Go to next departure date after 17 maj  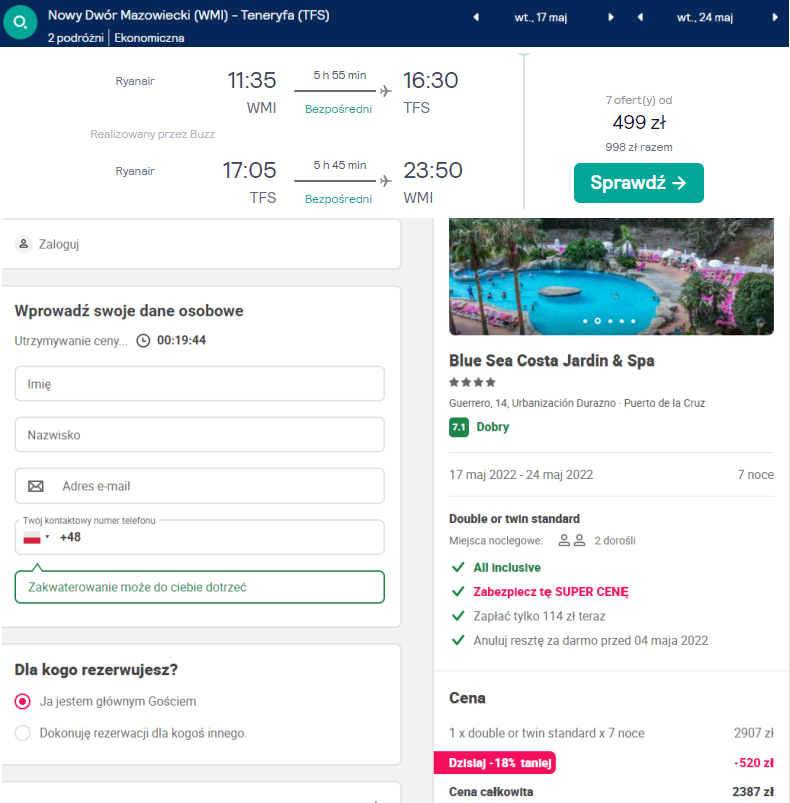click(x=610, y=17)
